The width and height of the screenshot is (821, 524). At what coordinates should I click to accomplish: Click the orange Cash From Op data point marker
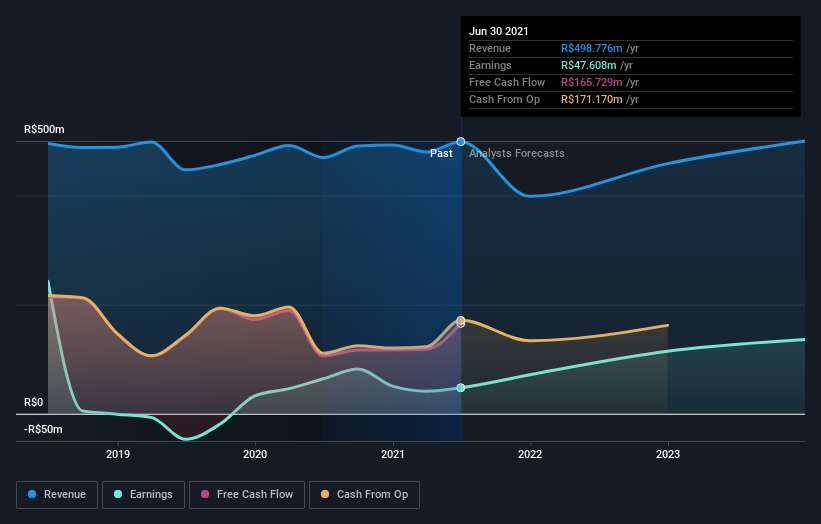pos(461,320)
